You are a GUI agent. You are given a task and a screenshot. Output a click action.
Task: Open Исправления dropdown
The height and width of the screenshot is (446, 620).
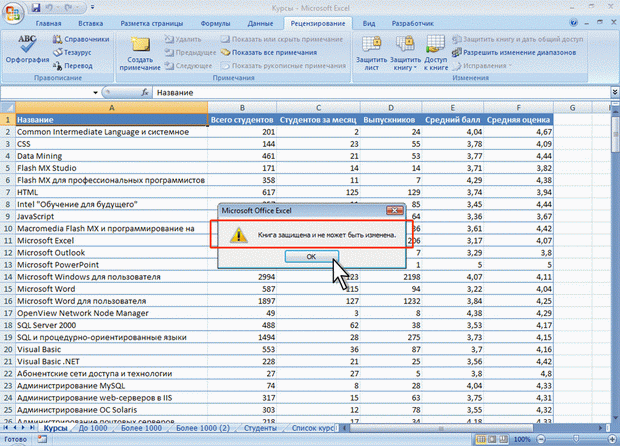(482, 66)
